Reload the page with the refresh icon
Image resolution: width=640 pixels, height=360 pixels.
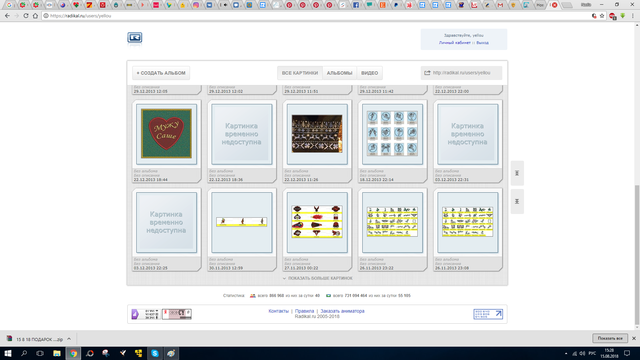[26, 16]
